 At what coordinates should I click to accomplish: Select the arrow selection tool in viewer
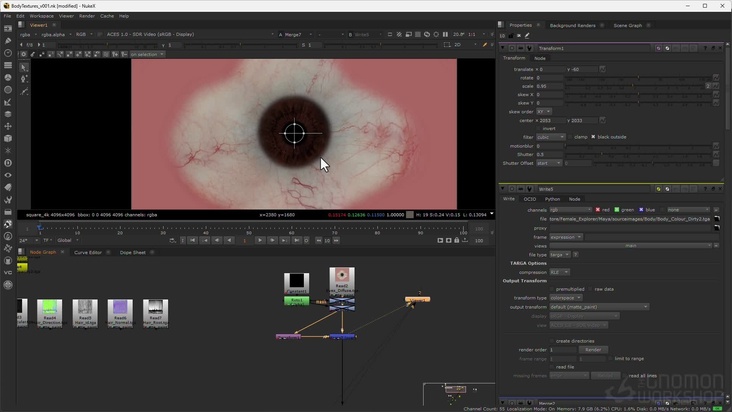coord(24,67)
